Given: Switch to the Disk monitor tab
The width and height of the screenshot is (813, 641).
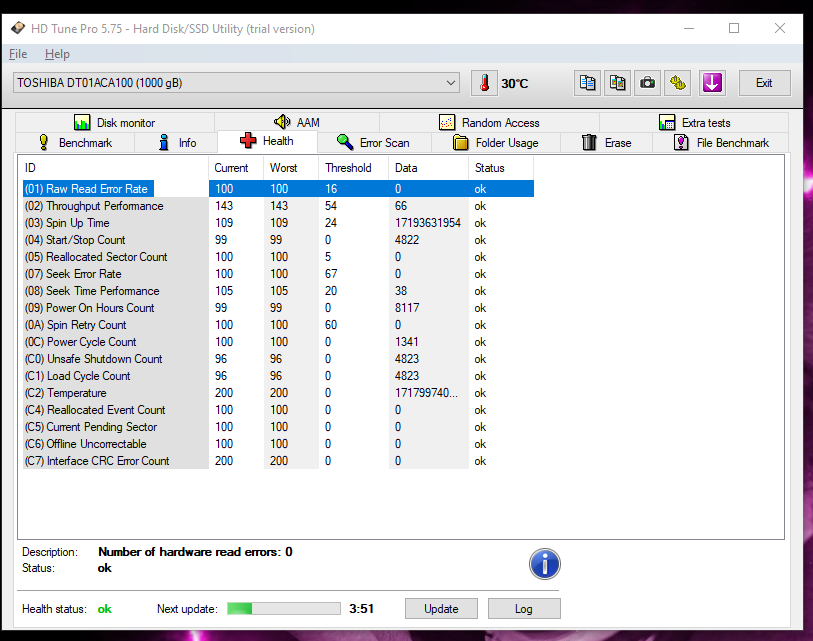Looking at the screenshot, I should point(115,122).
